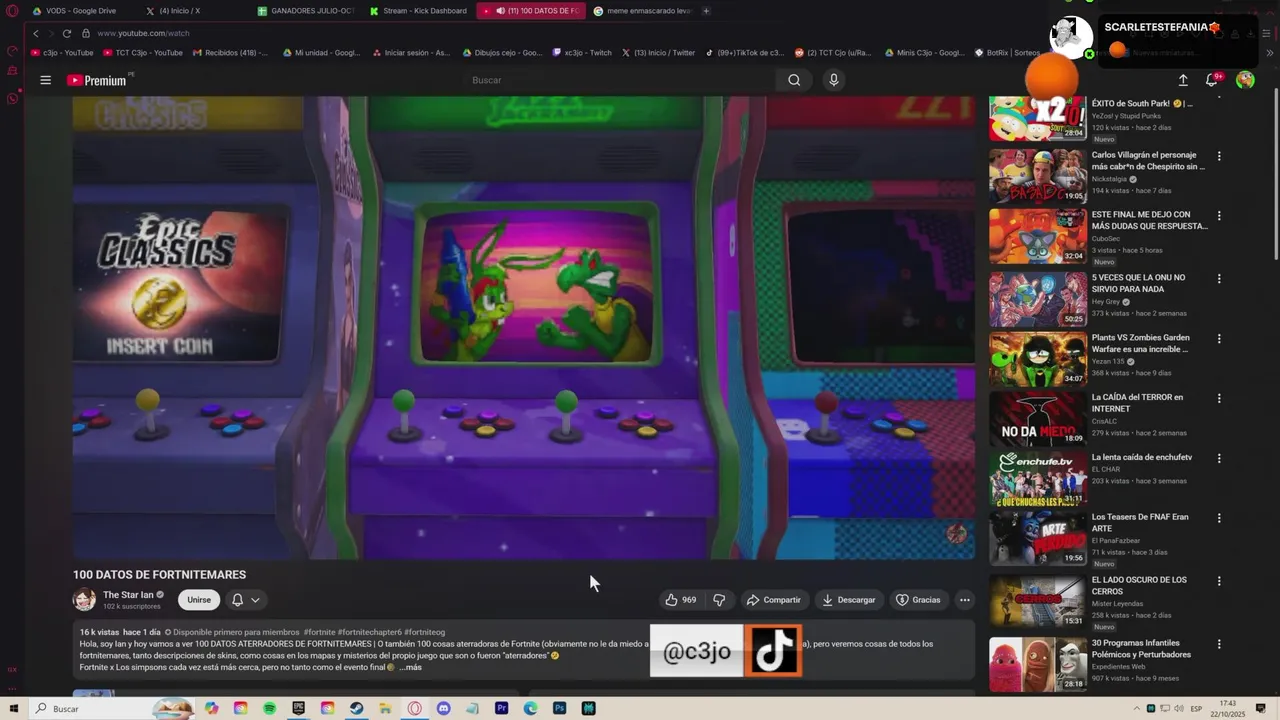Go to YouTube Premium home logo
Image resolution: width=1280 pixels, height=720 pixels.
(x=97, y=80)
